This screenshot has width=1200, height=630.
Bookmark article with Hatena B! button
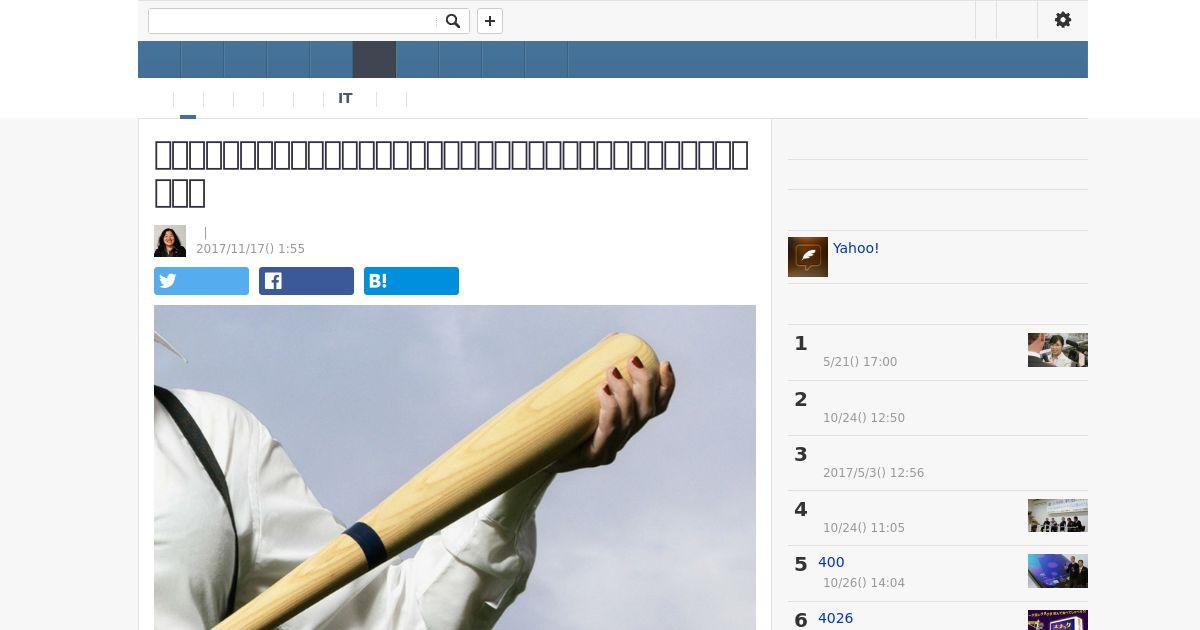(x=411, y=281)
